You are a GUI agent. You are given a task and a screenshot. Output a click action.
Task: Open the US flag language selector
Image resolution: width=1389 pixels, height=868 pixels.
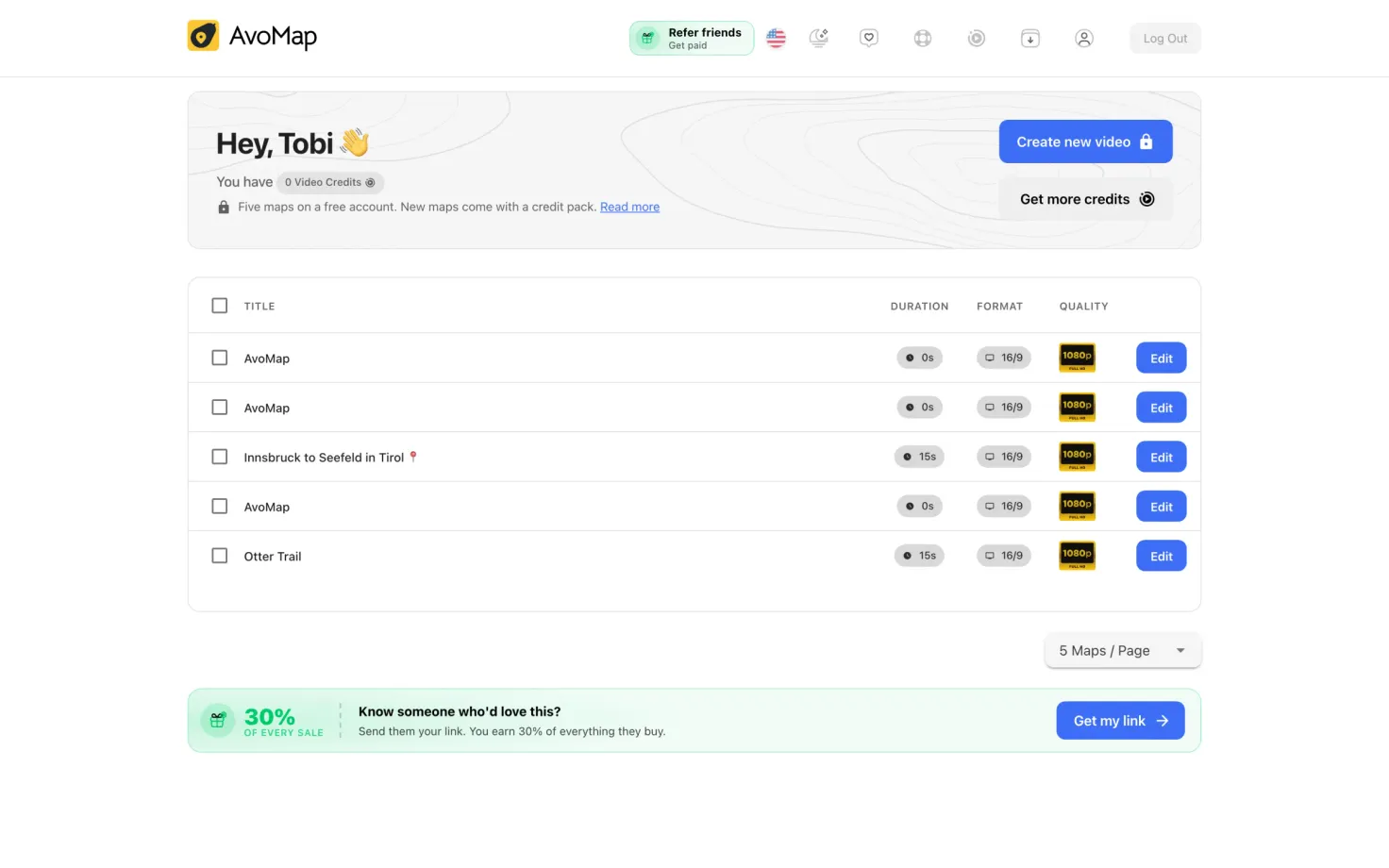(x=776, y=39)
